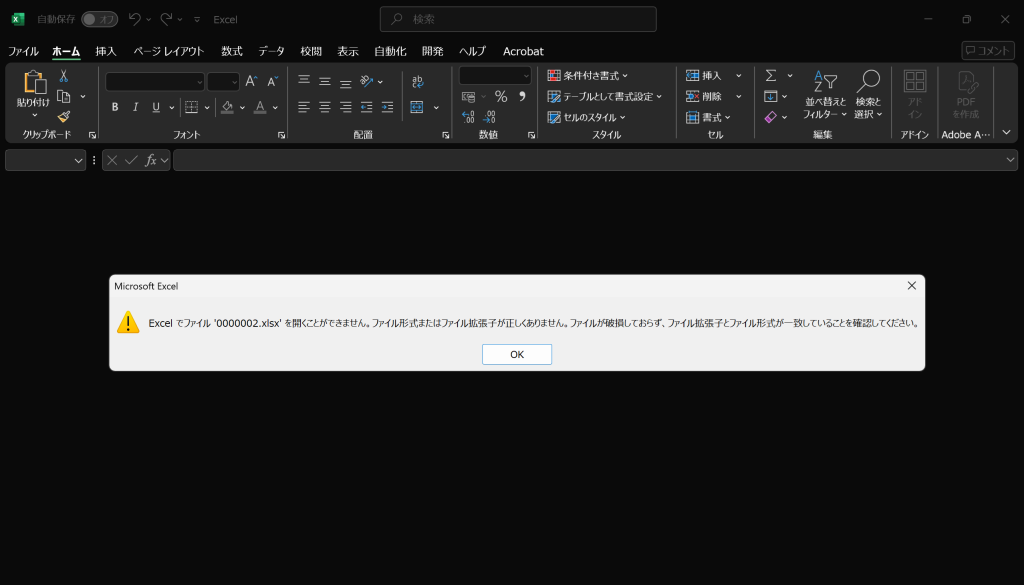
Task: Click the font color A button
Action: click(x=260, y=107)
